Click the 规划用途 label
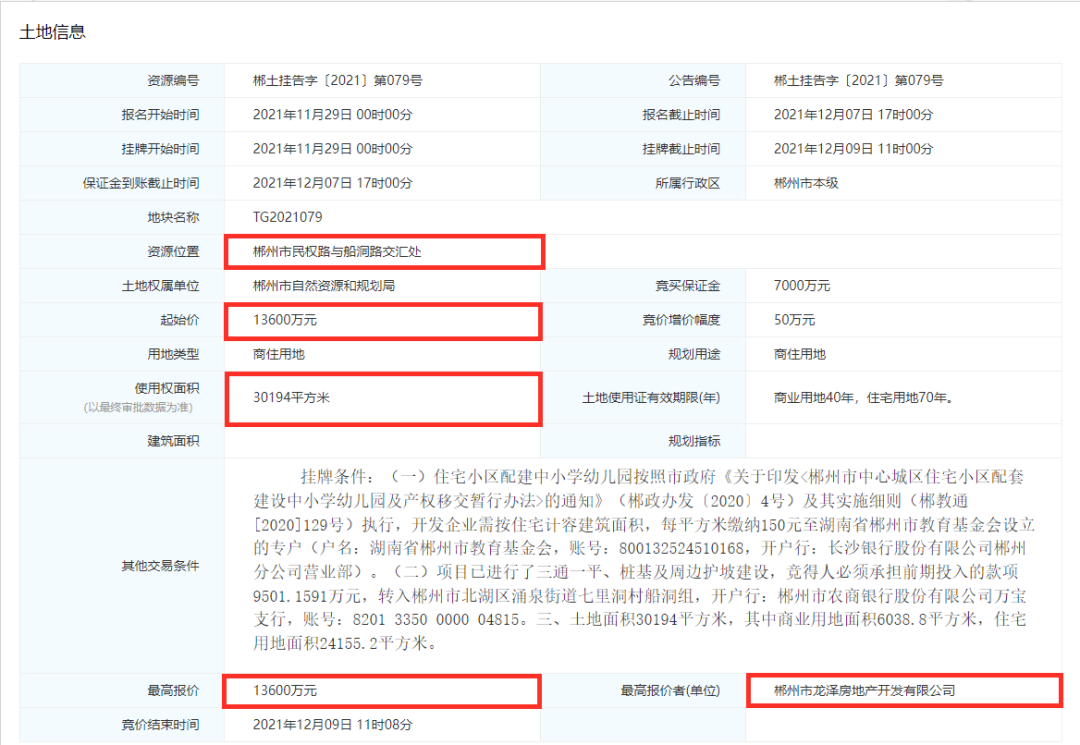 [694, 355]
